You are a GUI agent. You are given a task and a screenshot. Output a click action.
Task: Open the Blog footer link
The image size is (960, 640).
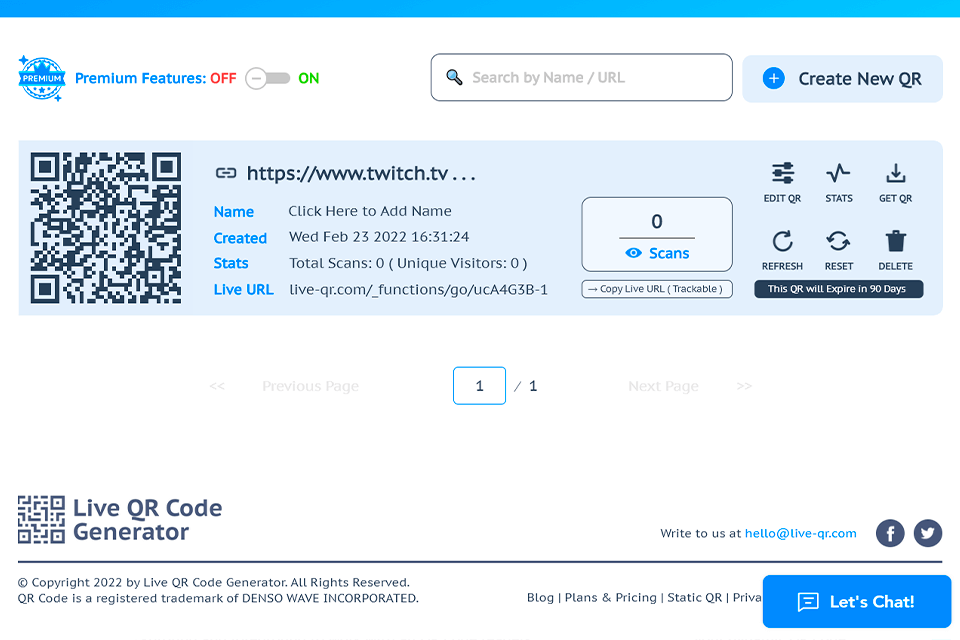pos(540,597)
